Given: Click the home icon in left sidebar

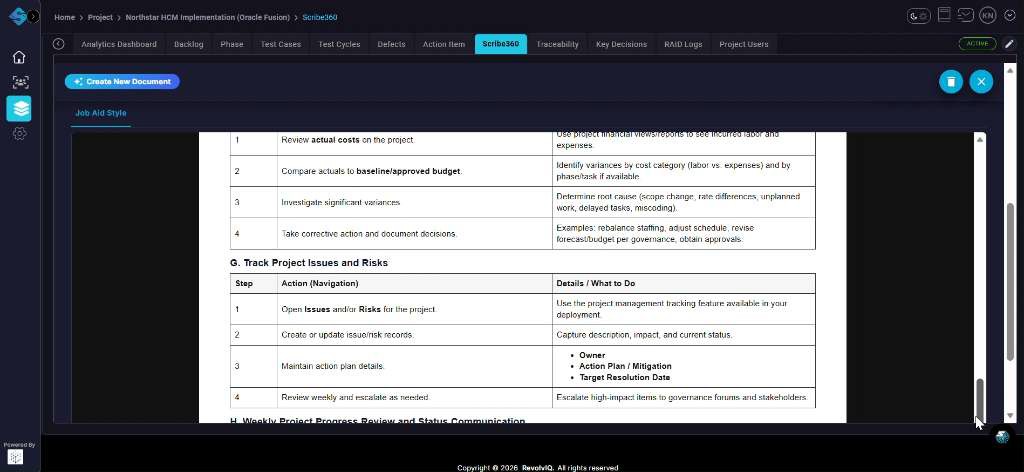Looking at the screenshot, I should pos(19,57).
